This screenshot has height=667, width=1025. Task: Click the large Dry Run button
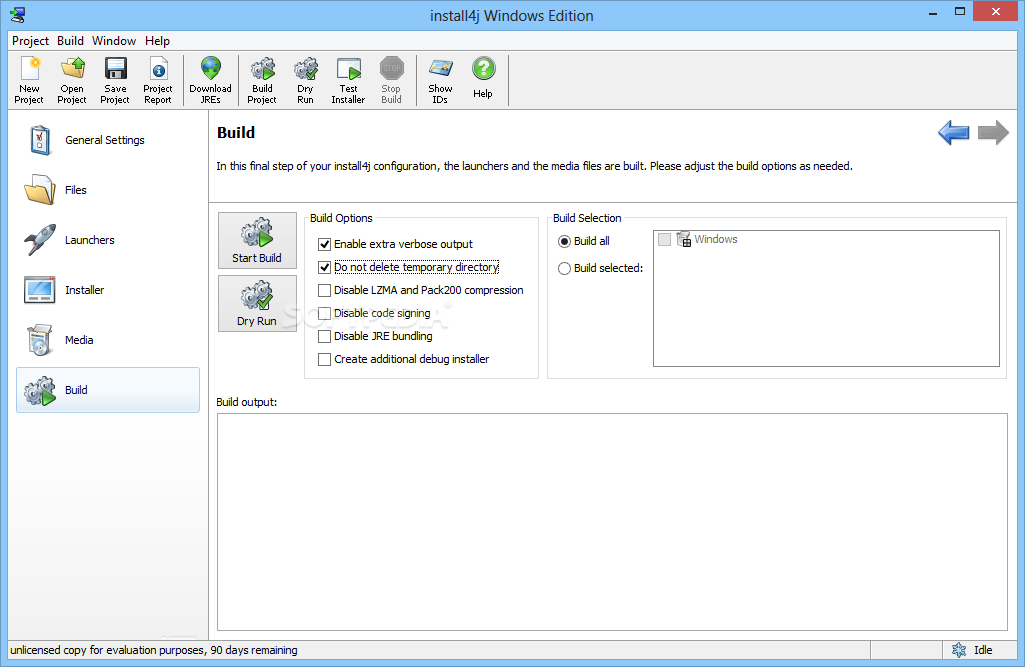pyautogui.click(x=257, y=303)
